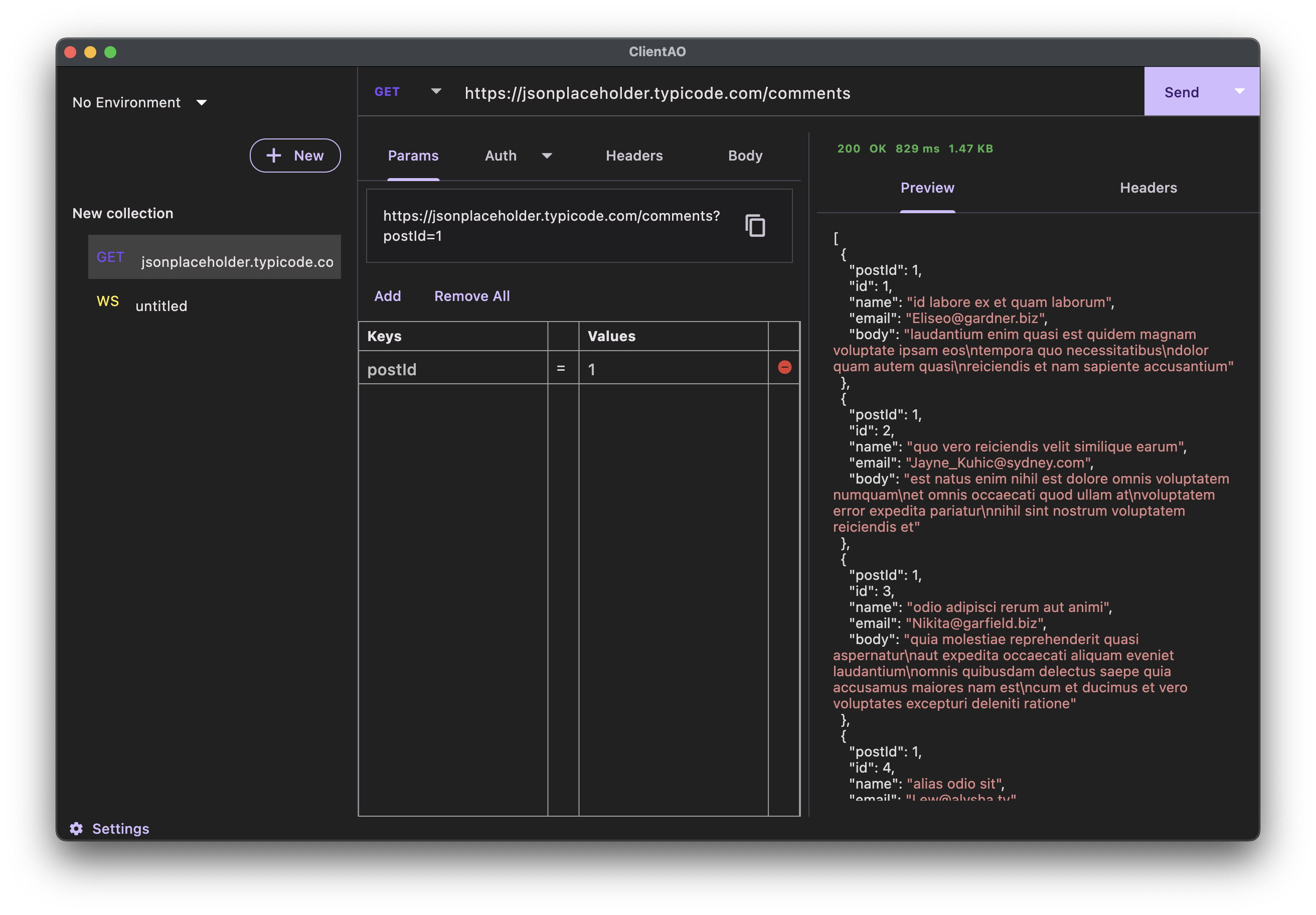Create a new request with the New button
The width and height of the screenshot is (1316, 915).
295,156
